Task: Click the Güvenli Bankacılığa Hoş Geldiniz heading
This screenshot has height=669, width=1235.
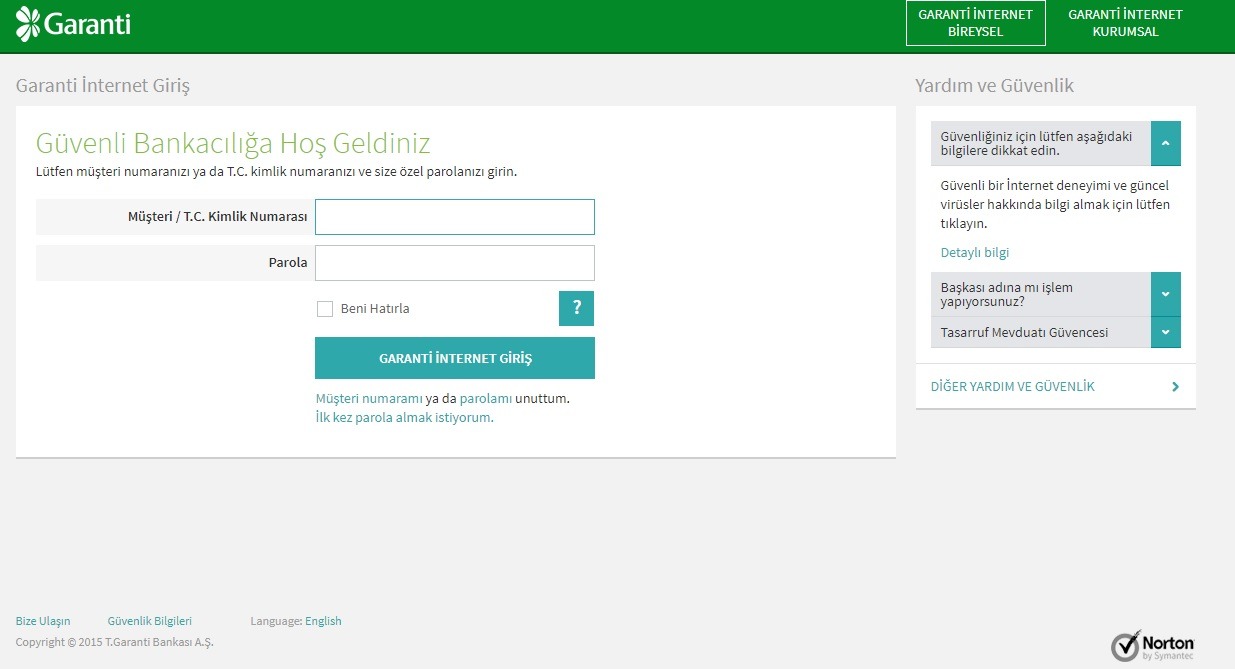Action: coord(233,142)
